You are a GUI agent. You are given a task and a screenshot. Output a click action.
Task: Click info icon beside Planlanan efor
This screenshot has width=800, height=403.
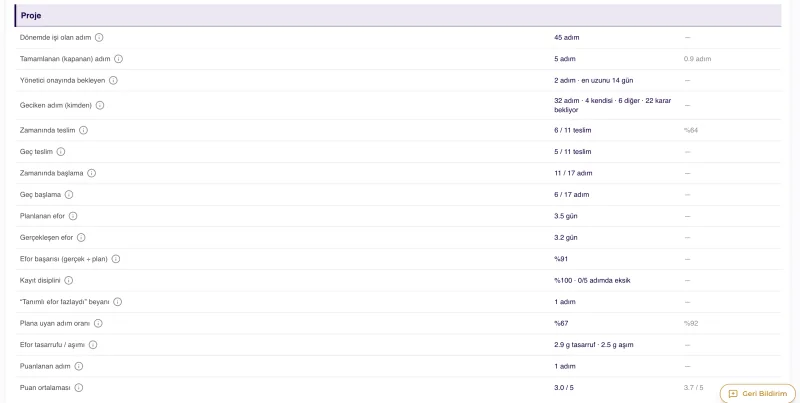click(x=73, y=216)
